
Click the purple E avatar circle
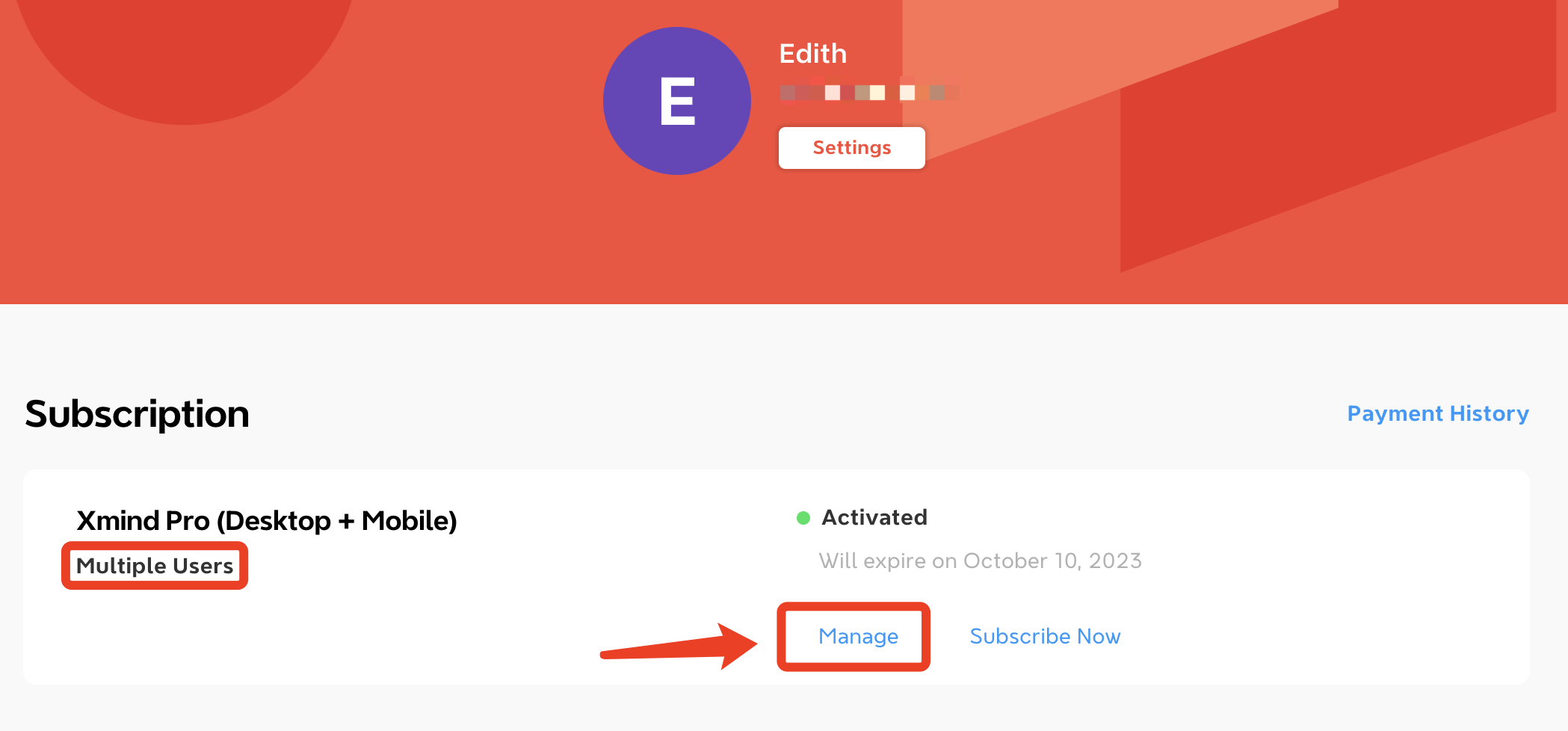pyautogui.click(x=677, y=101)
